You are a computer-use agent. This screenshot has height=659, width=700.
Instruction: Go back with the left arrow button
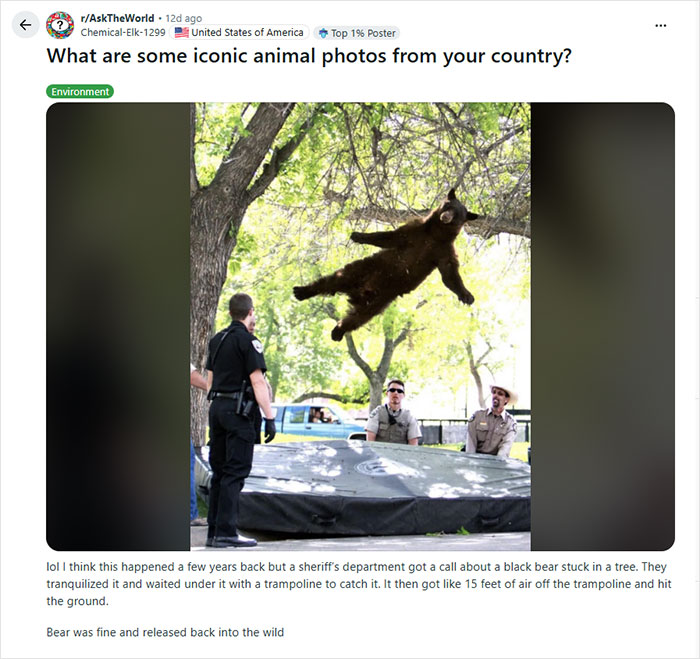click(x=25, y=25)
